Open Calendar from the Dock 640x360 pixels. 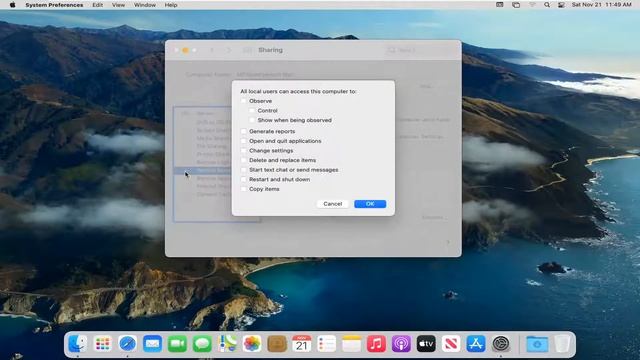(x=302, y=344)
